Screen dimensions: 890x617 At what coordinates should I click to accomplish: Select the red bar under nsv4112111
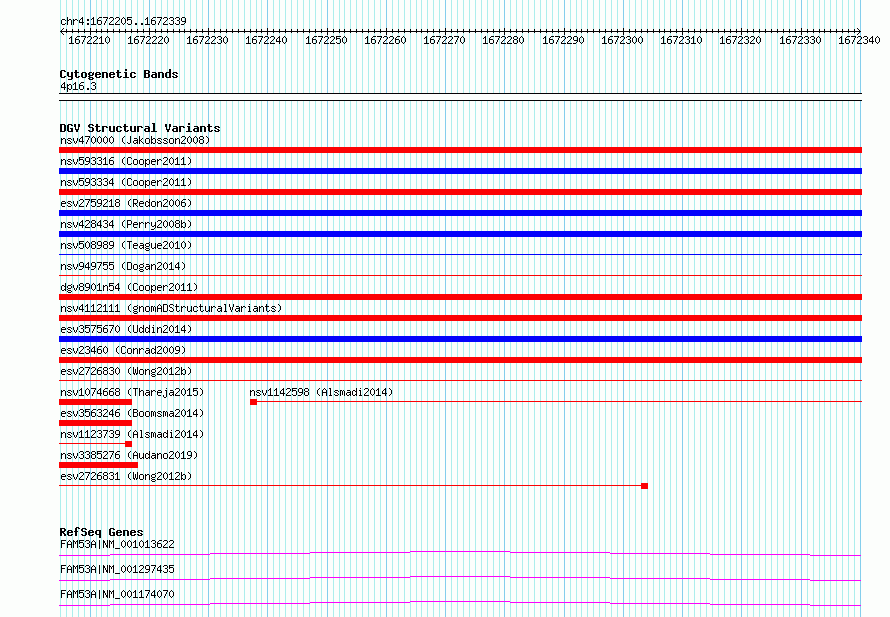coord(460,318)
